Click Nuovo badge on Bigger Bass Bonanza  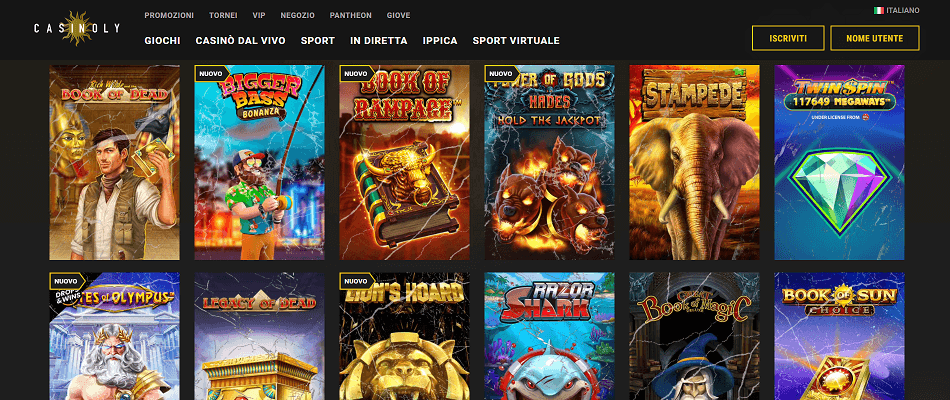pyautogui.click(x=211, y=73)
